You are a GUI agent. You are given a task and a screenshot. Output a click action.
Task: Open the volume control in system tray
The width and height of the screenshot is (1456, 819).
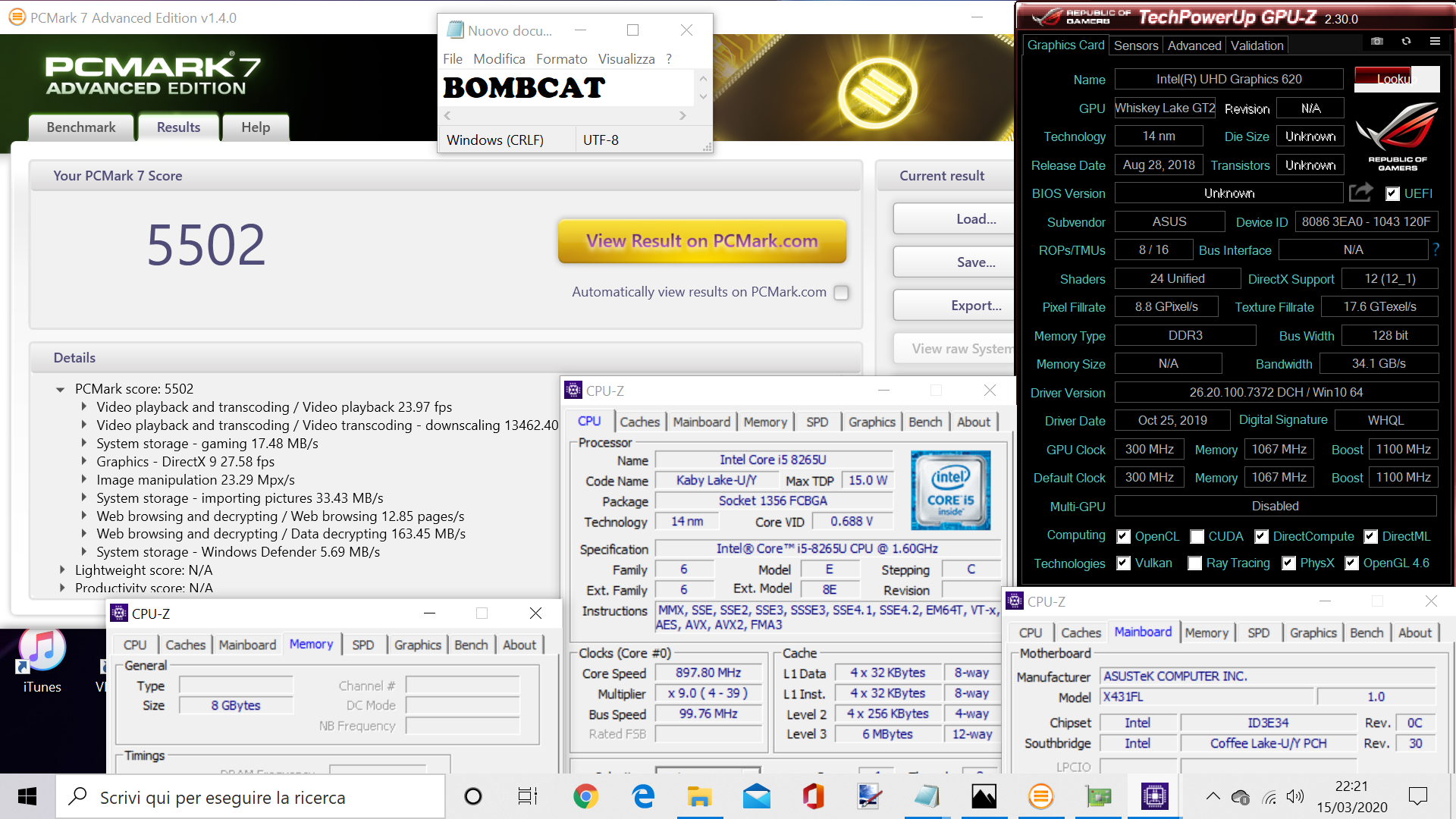[1295, 796]
